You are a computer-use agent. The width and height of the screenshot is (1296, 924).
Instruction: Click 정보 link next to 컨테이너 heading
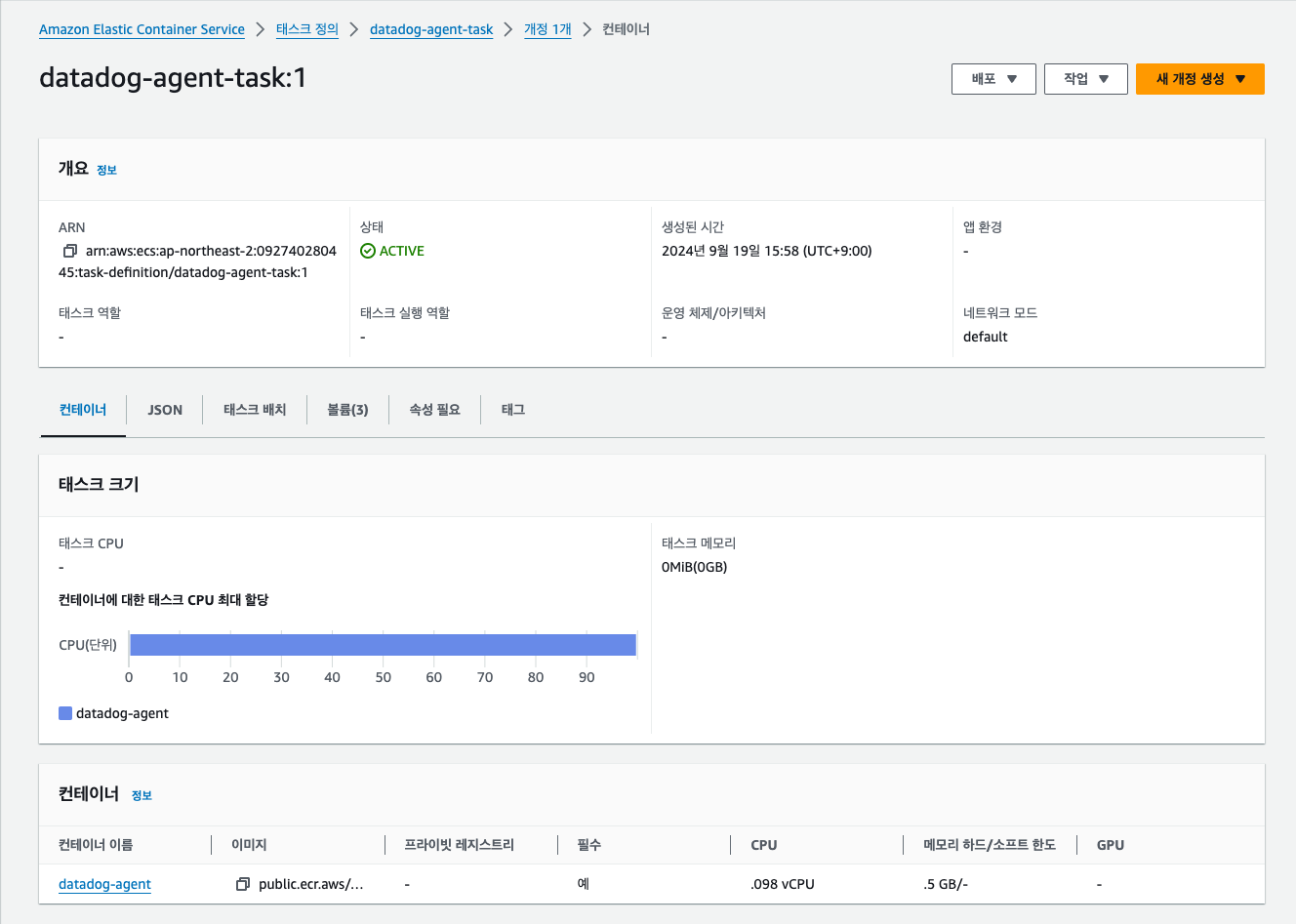point(142,795)
